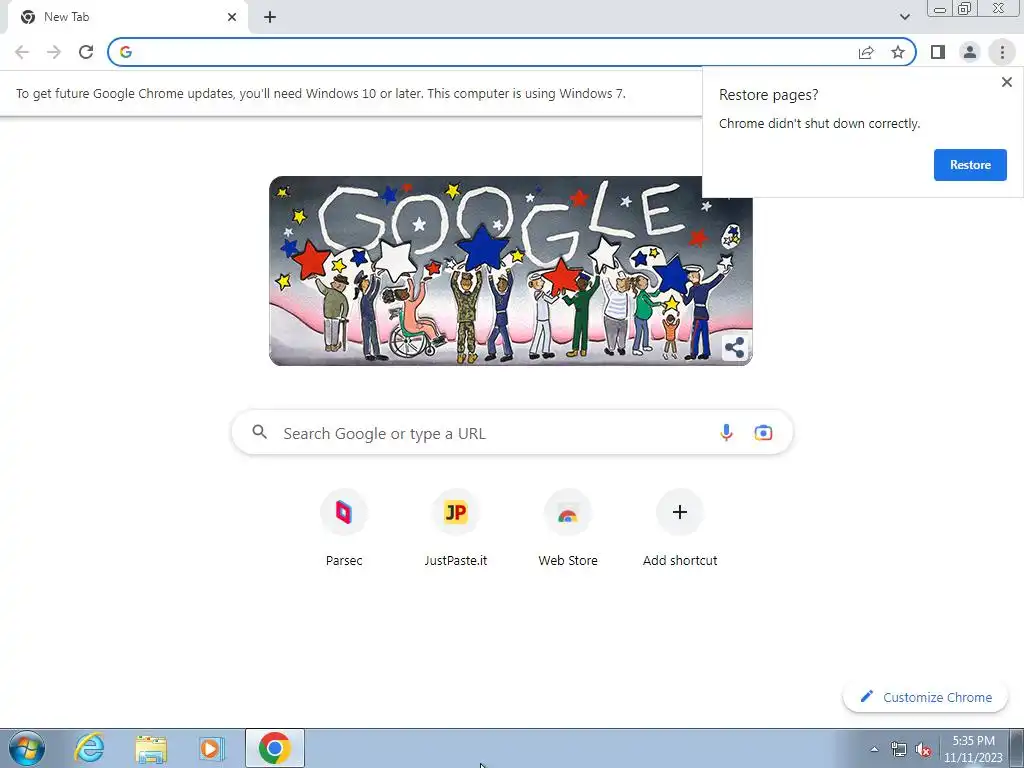
Task: Click the Google icon in the address bar
Action: click(x=126, y=52)
